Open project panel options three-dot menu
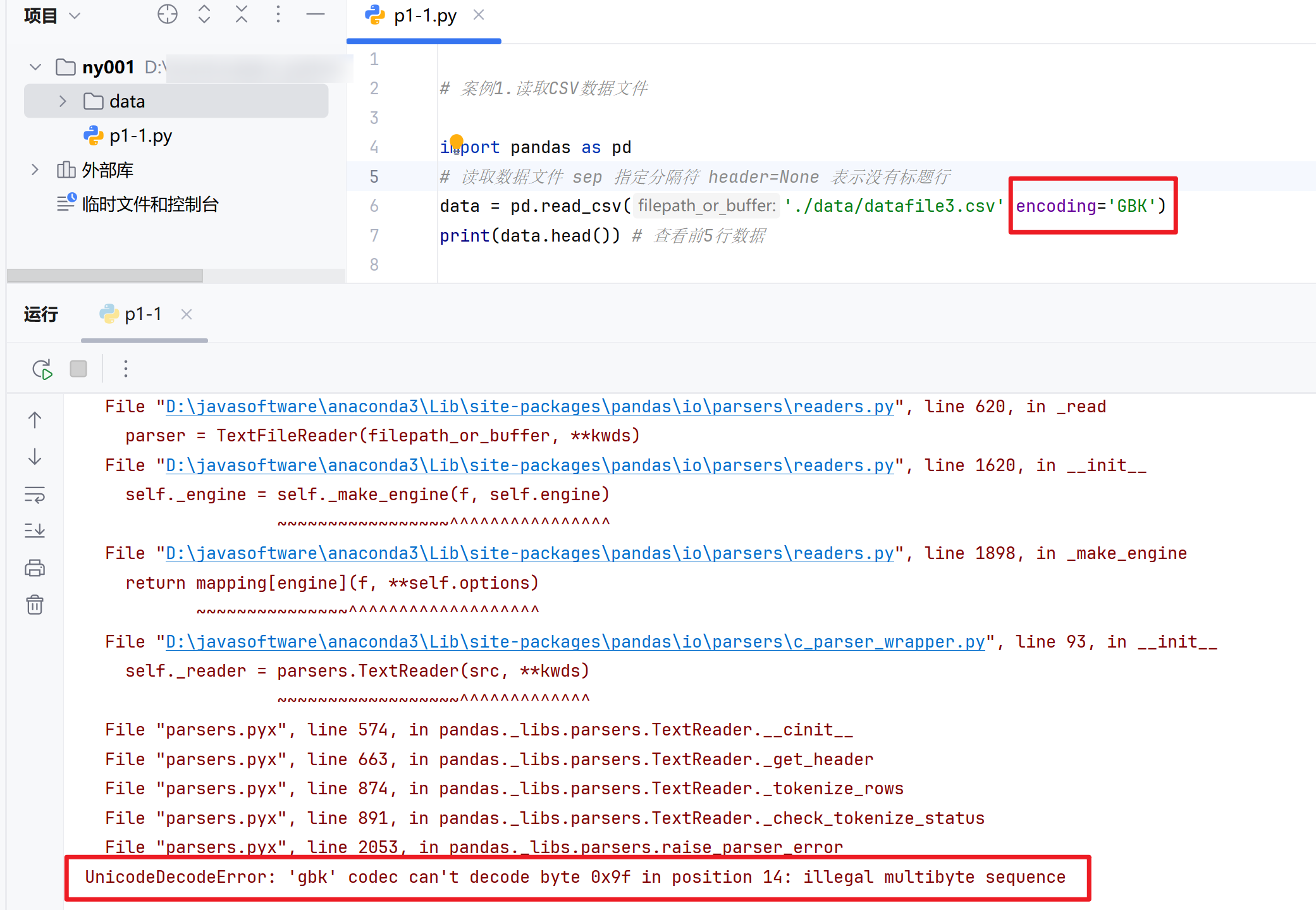Screen dimensions: 1316x910 pos(278,14)
